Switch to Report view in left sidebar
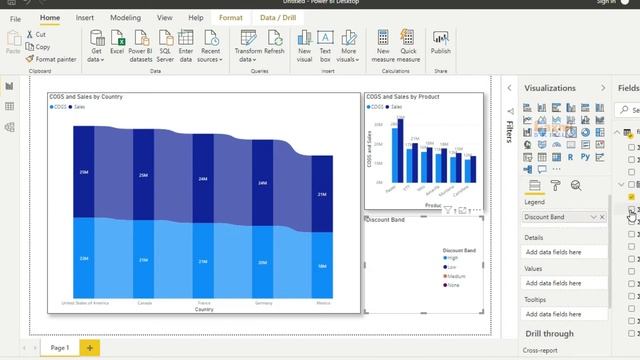Image resolution: width=640 pixels, height=360 pixels. click(9, 86)
